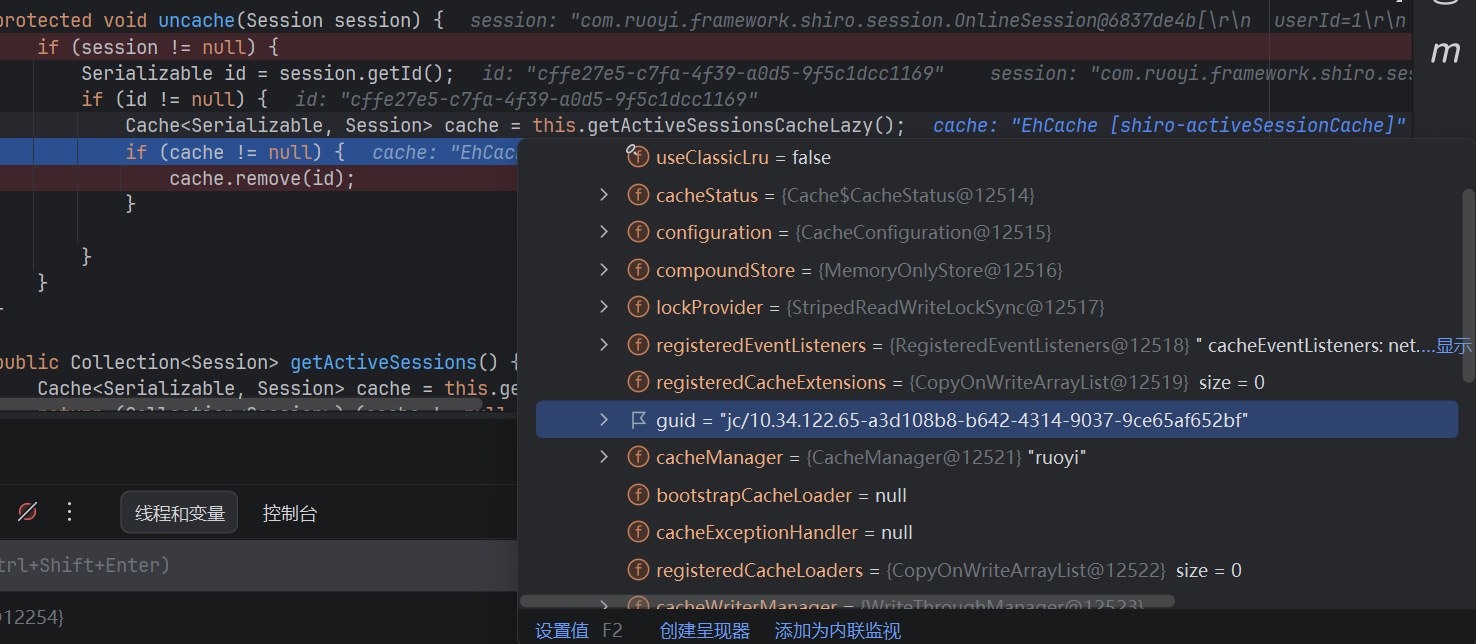Click the cache.remove(id); code line
This screenshot has width=1476, height=644.
point(262,178)
